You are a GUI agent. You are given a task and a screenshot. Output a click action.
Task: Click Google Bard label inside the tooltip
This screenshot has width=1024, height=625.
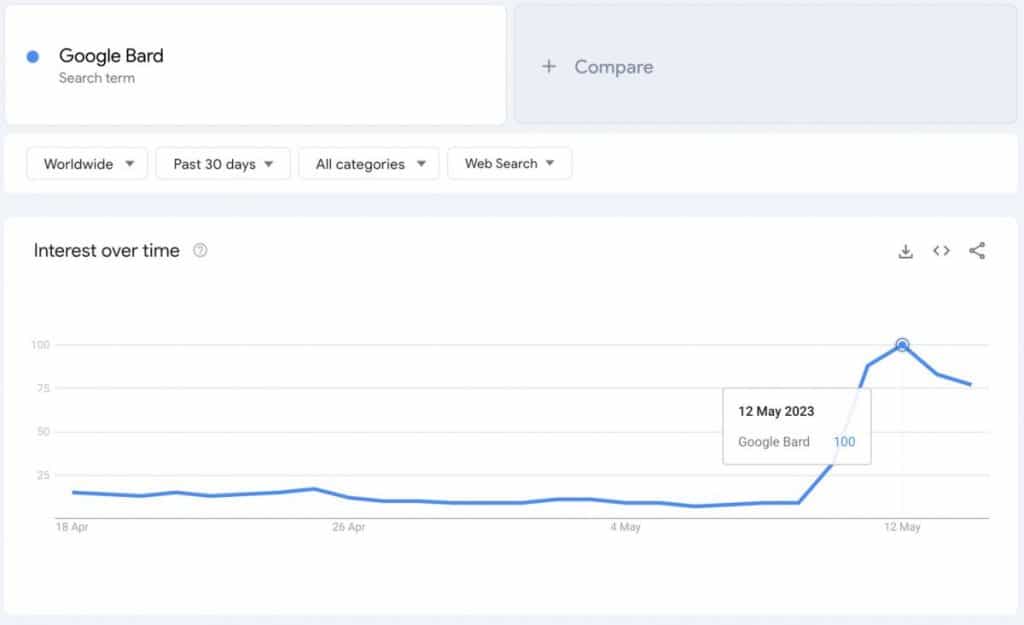click(774, 441)
